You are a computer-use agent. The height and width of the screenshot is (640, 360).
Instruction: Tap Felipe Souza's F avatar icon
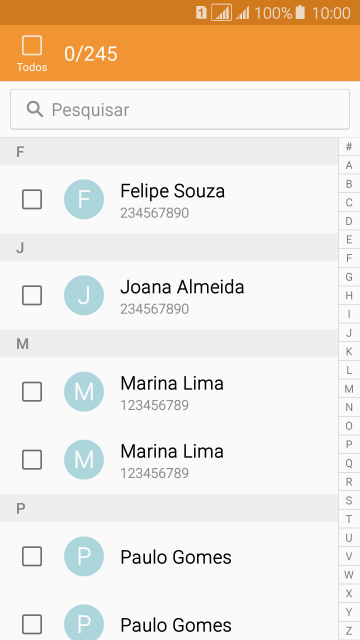coord(84,199)
